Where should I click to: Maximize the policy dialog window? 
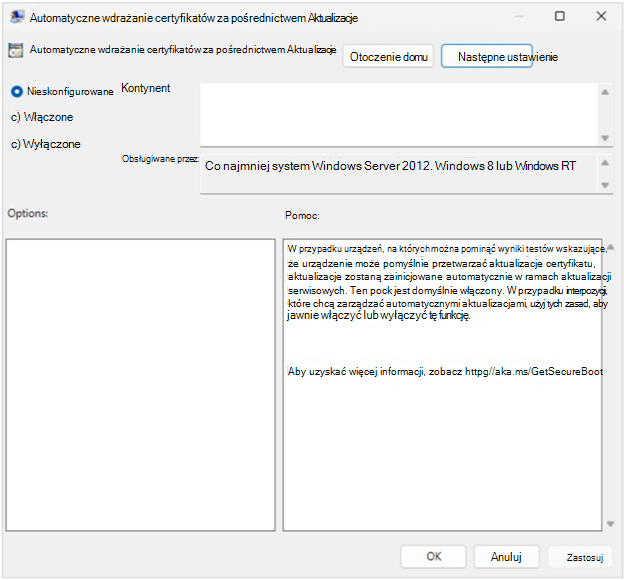[560, 16]
